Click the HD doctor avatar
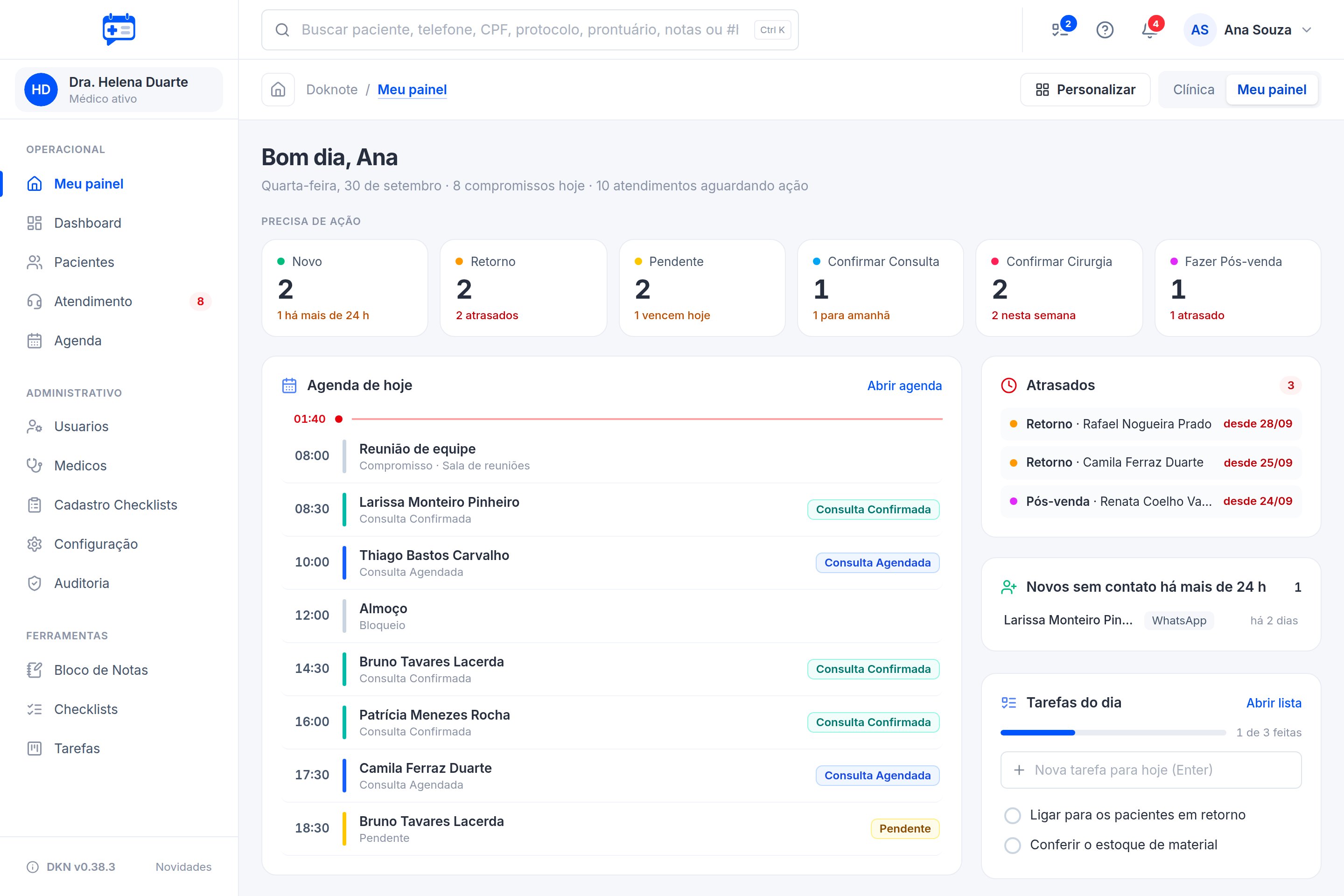 41,90
